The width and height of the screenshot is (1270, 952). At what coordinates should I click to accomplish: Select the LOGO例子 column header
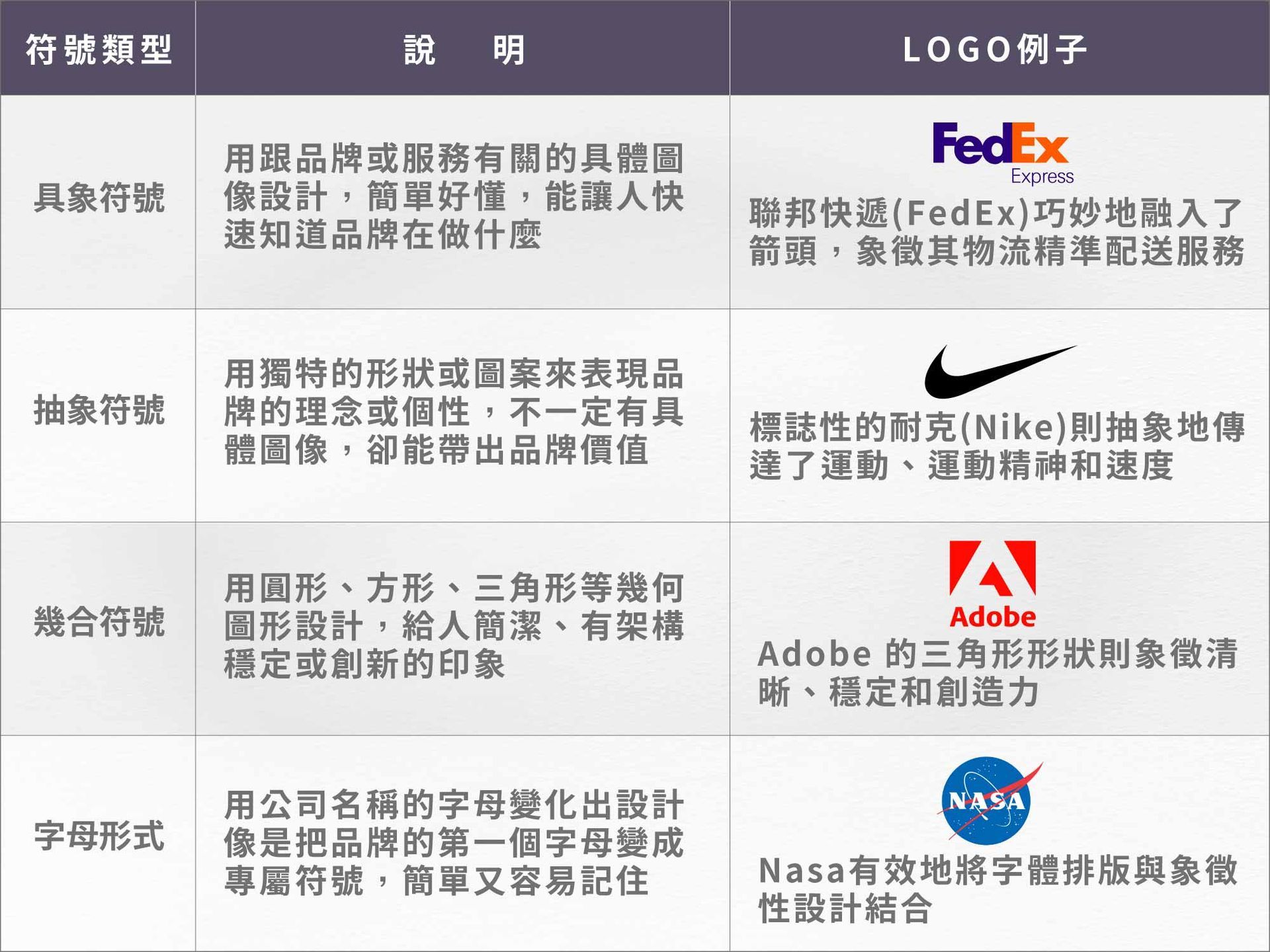[995, 50]
